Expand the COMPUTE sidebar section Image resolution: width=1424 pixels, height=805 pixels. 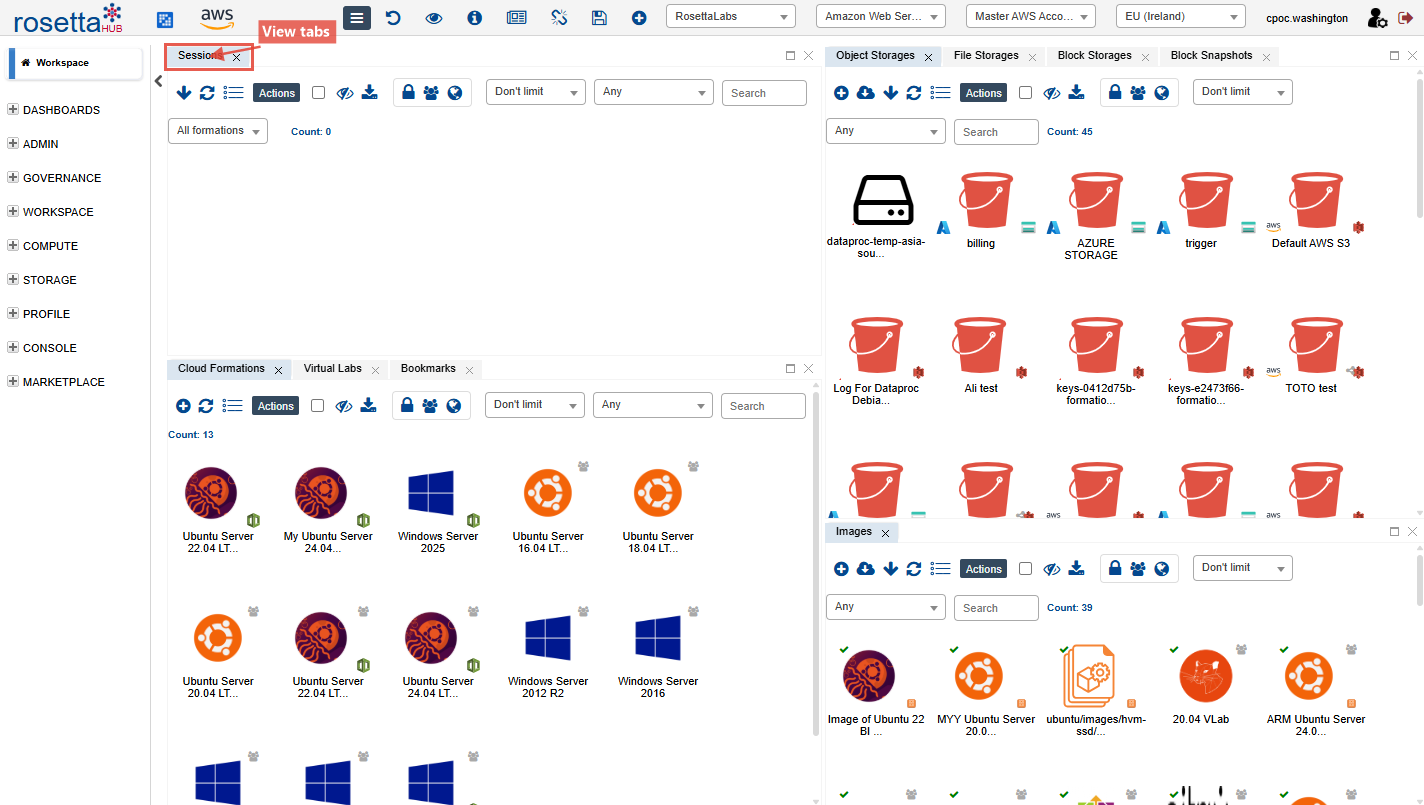coord(50,246)
